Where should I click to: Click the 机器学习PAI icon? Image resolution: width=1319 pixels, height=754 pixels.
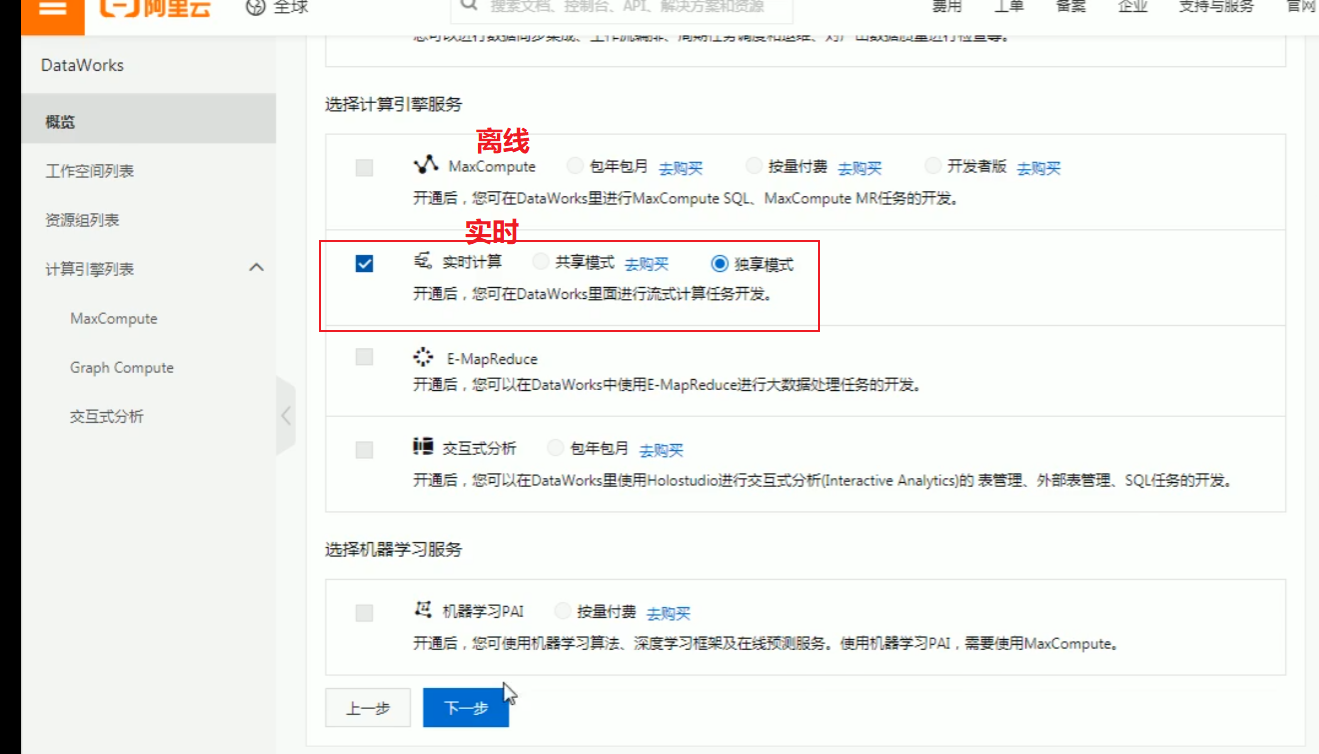coord(423,609)
